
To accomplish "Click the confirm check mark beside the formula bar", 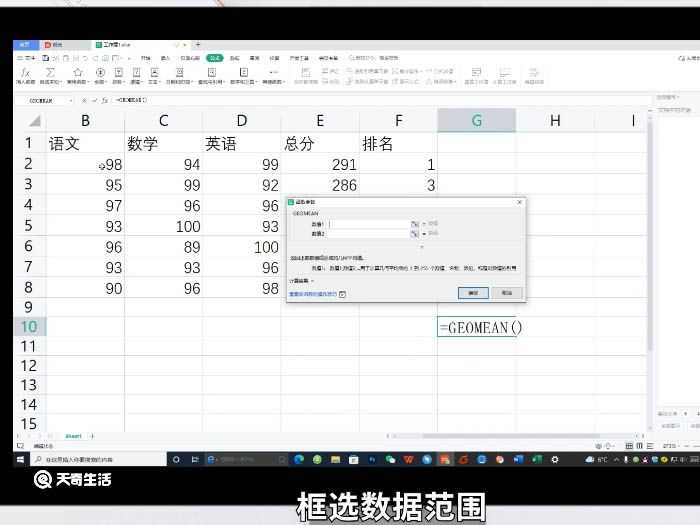I will [94, 100].
